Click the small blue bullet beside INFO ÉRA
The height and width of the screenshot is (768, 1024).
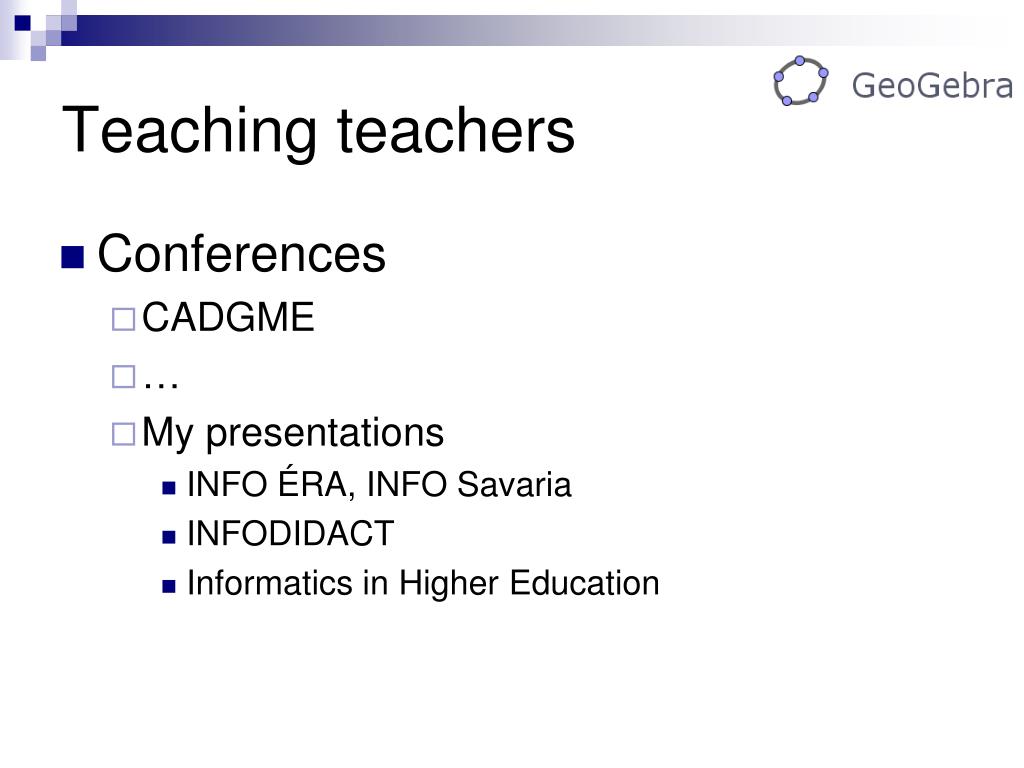[169, 488]
